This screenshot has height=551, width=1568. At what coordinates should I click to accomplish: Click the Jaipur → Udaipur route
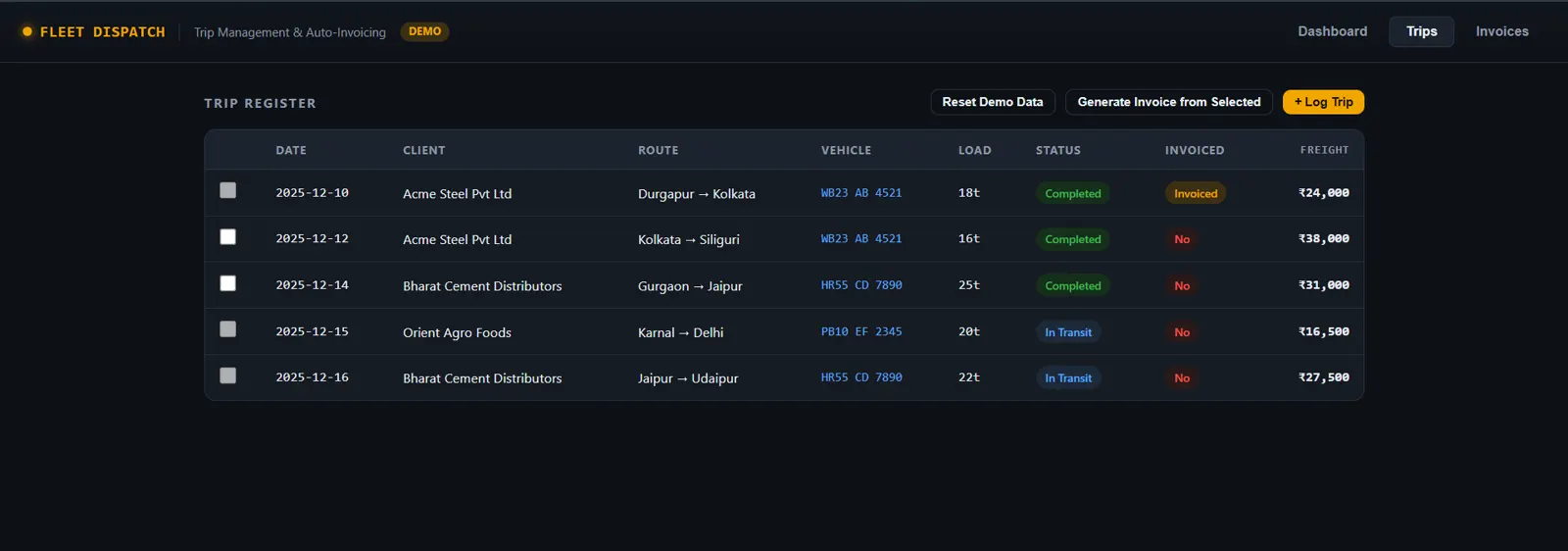[x=688, y=378]
